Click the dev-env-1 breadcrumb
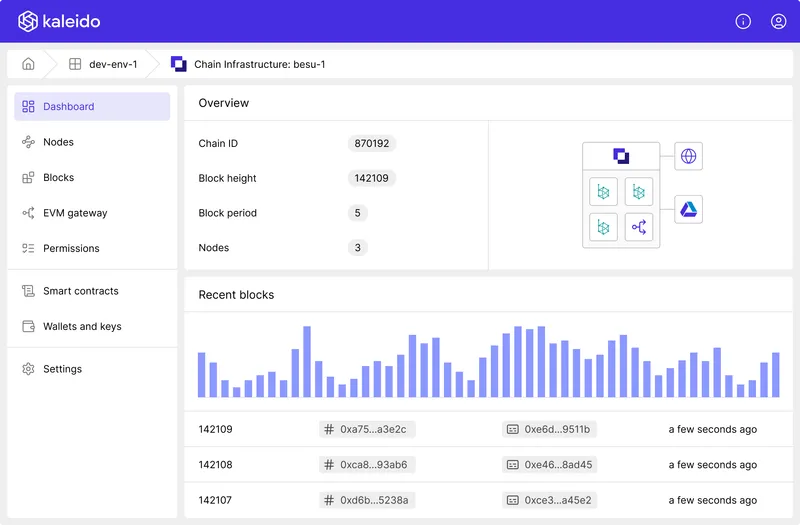The height and width of the screenshot is (525, 800). tap(112, 64)
